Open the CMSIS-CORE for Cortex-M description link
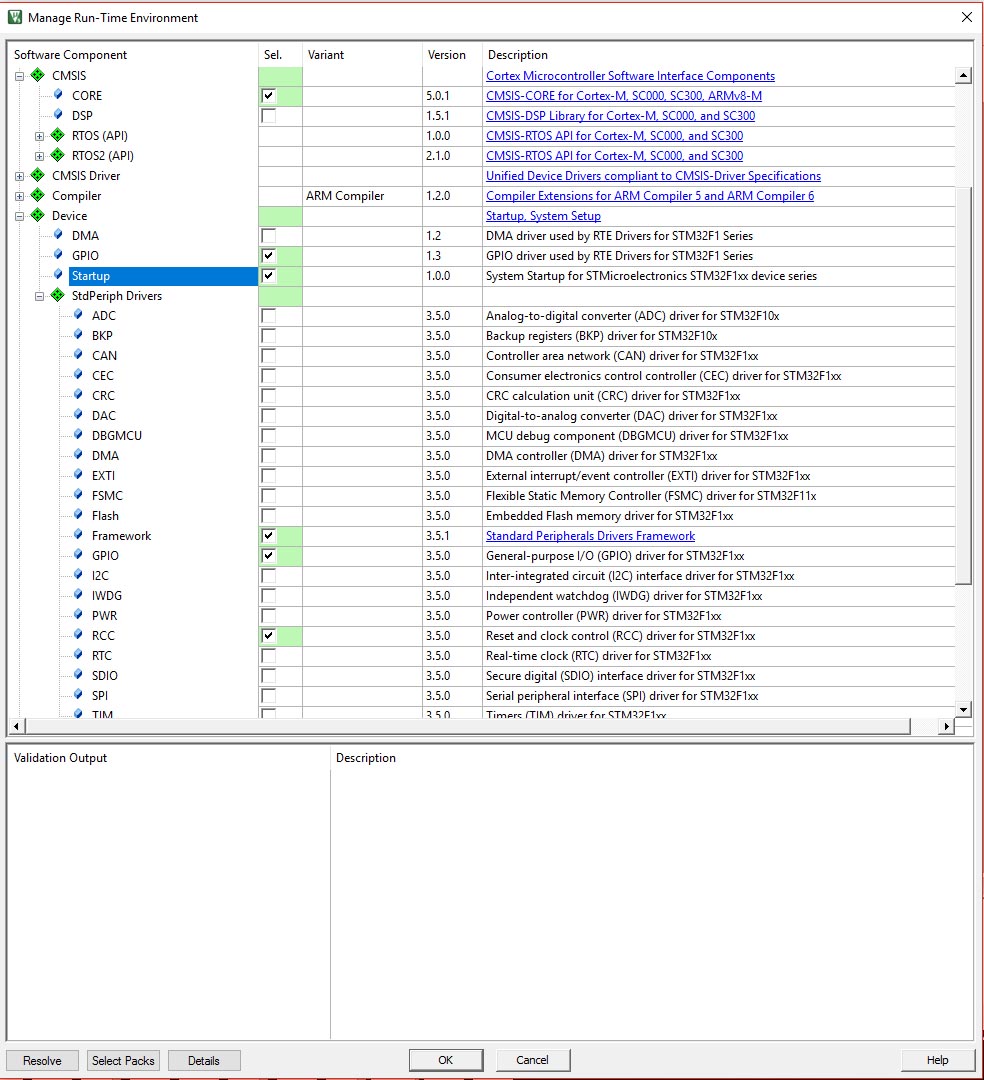 623,96
